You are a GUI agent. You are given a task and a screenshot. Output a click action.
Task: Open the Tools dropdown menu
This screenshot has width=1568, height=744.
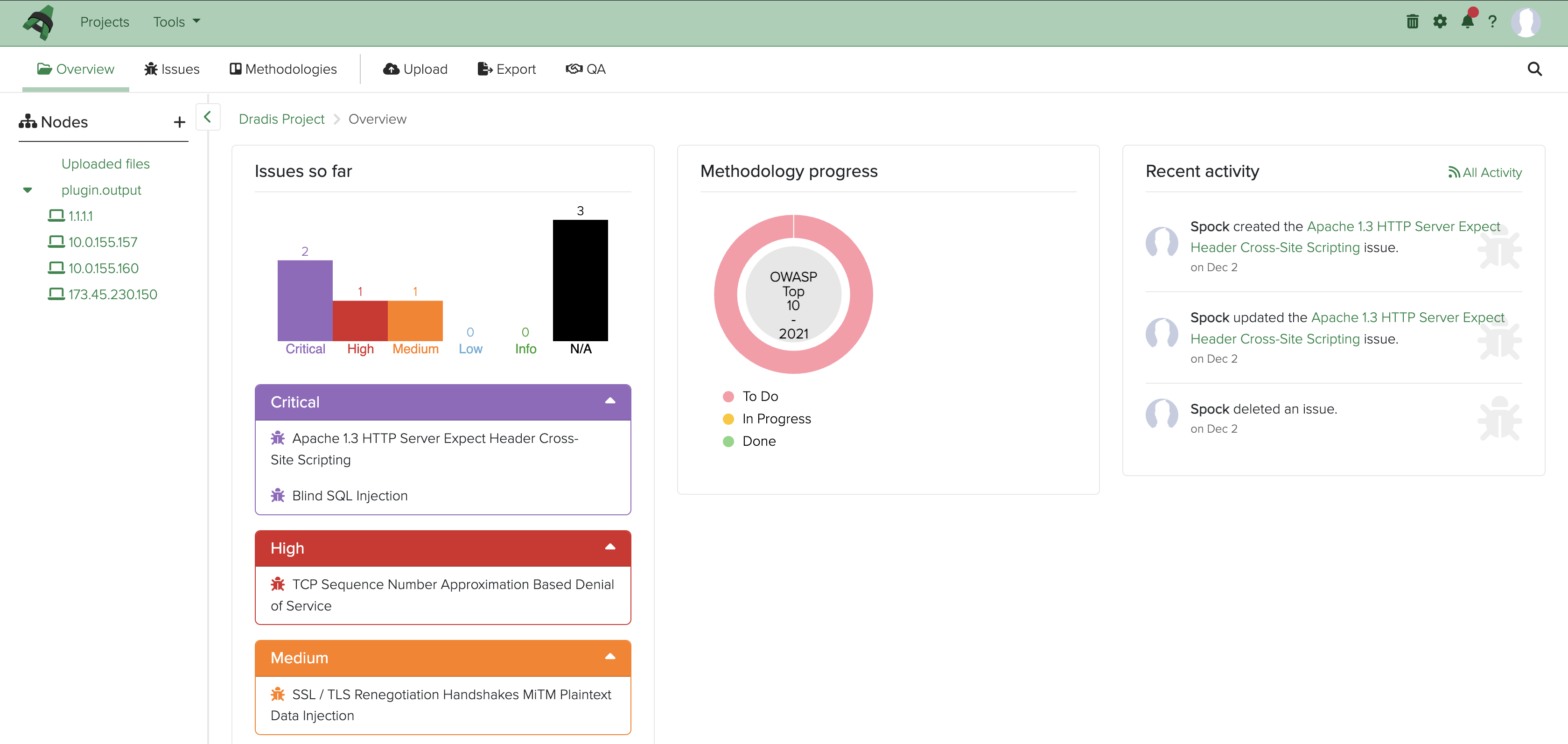[x=175, y=21]
